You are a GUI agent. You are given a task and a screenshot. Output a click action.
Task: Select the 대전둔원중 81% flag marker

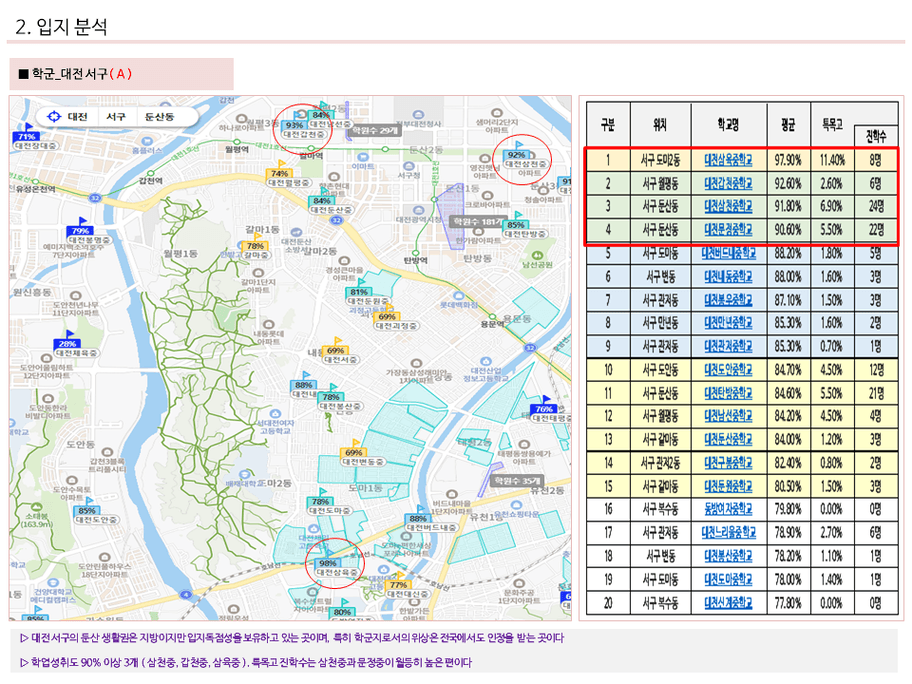(x=359, y=292)
